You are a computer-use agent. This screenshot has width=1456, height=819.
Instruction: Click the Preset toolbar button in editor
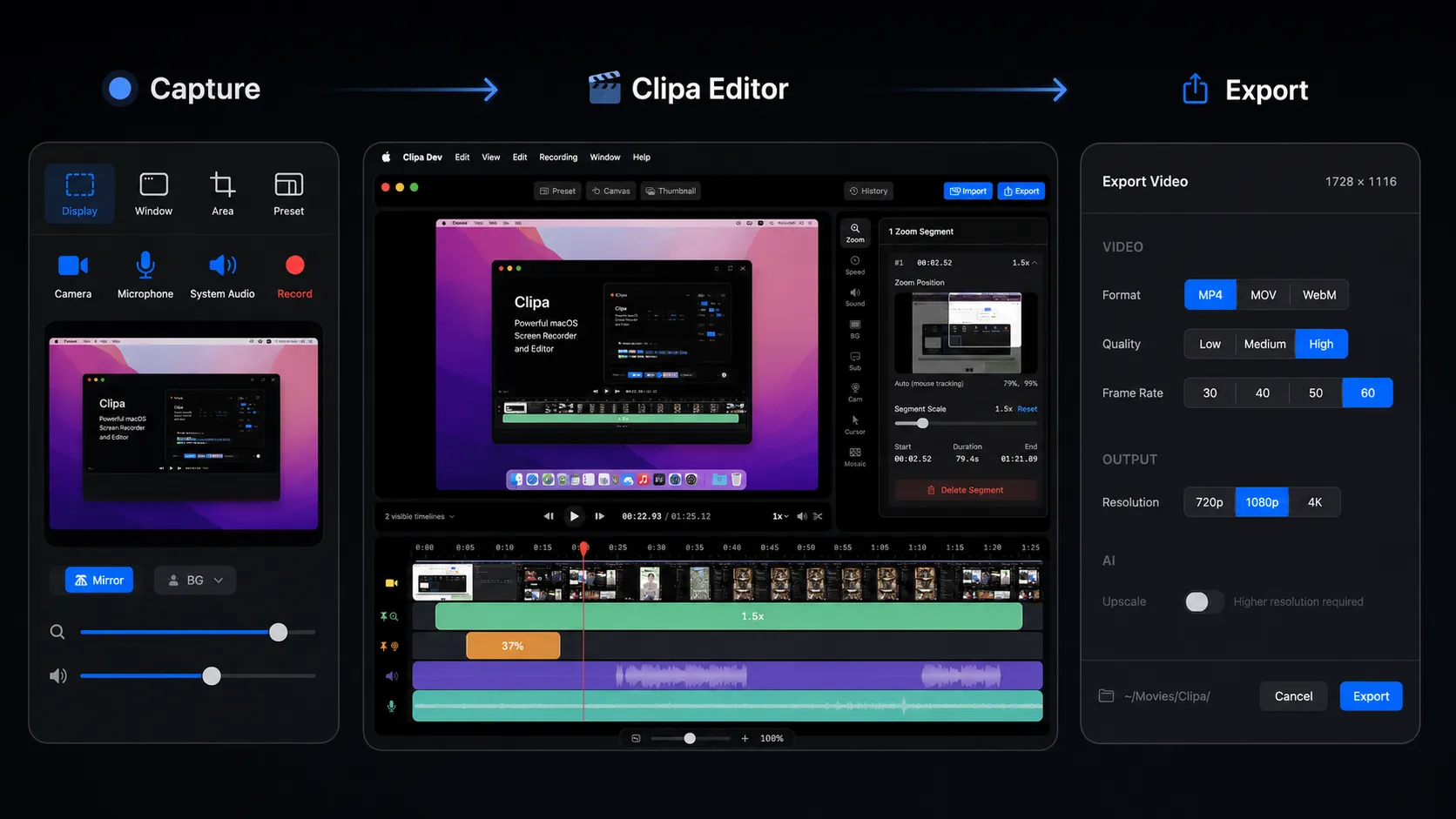(x=557, y=191)
